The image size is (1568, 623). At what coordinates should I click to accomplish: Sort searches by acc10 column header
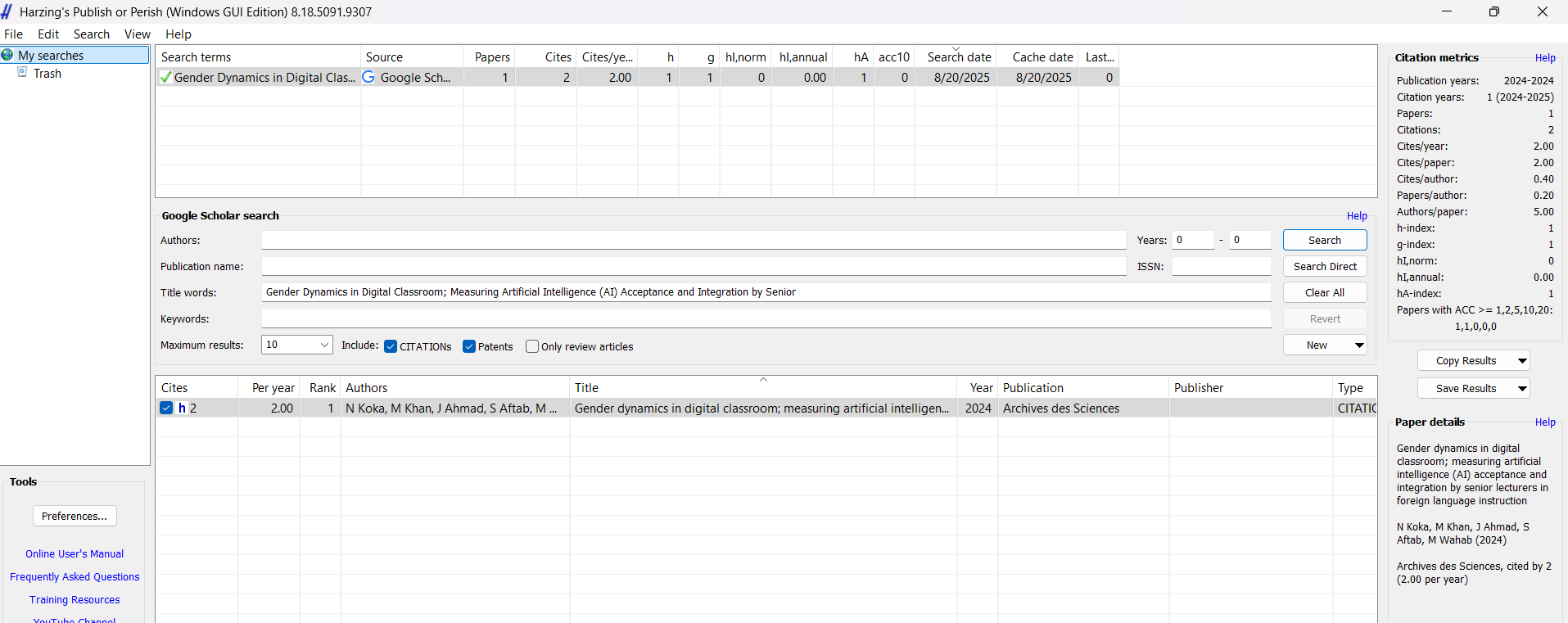[x=894, y=56]
